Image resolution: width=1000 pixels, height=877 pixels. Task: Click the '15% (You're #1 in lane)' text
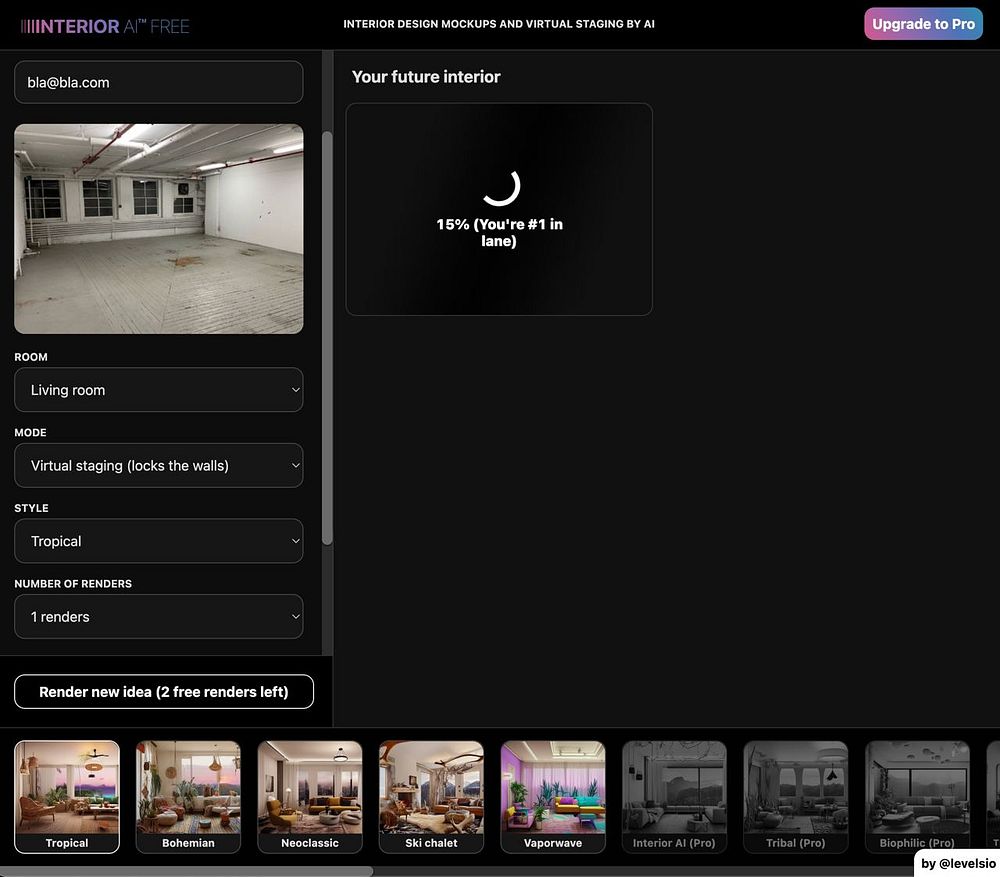499,233
